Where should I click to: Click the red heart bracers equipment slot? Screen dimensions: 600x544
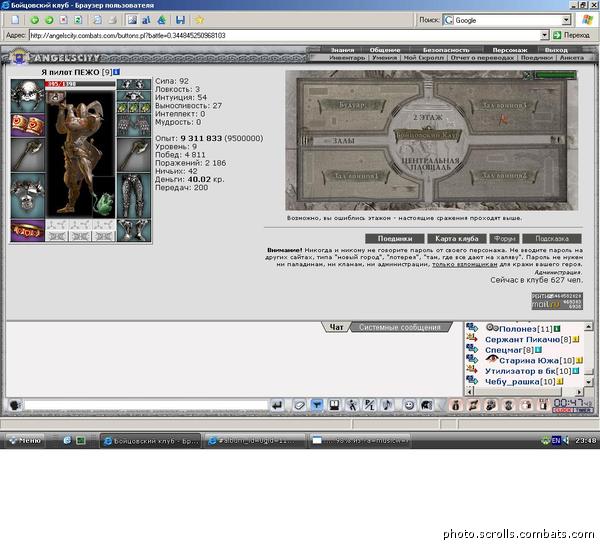[28, 125]
